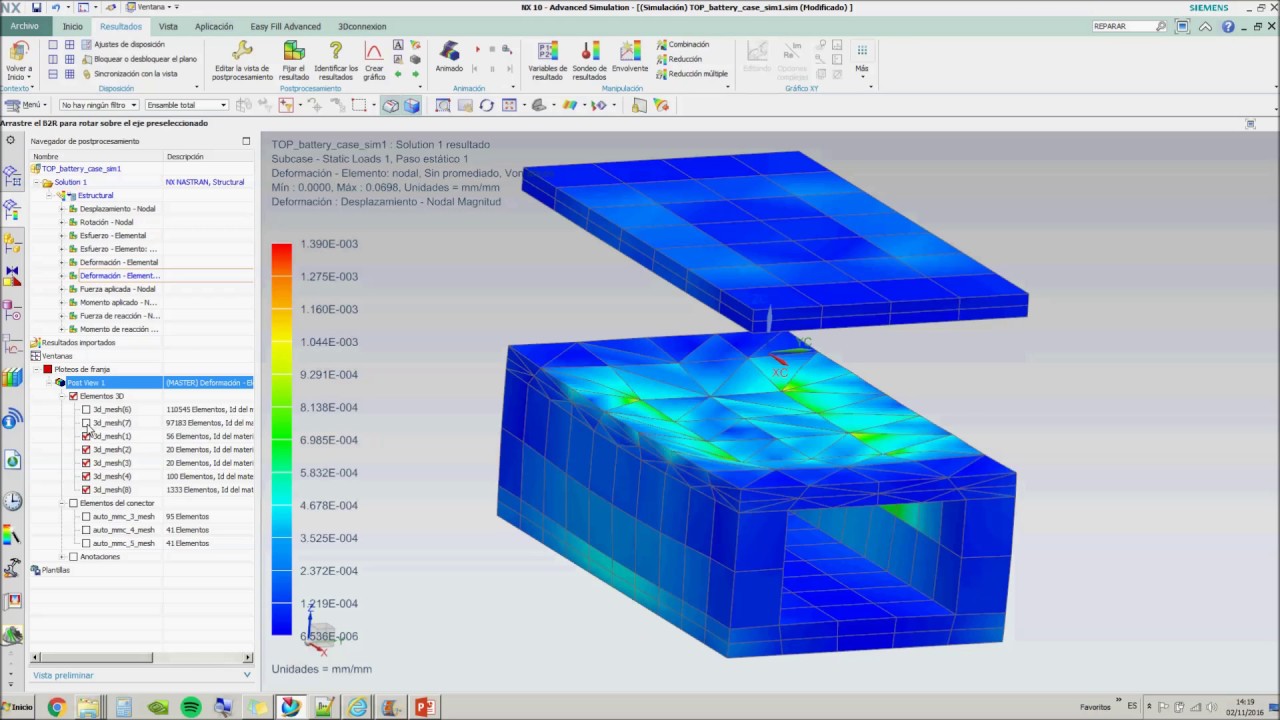Viewport: 1280px width, 720px height.
Task: Click the Crear gráfico icon
Action: (374, 50)
